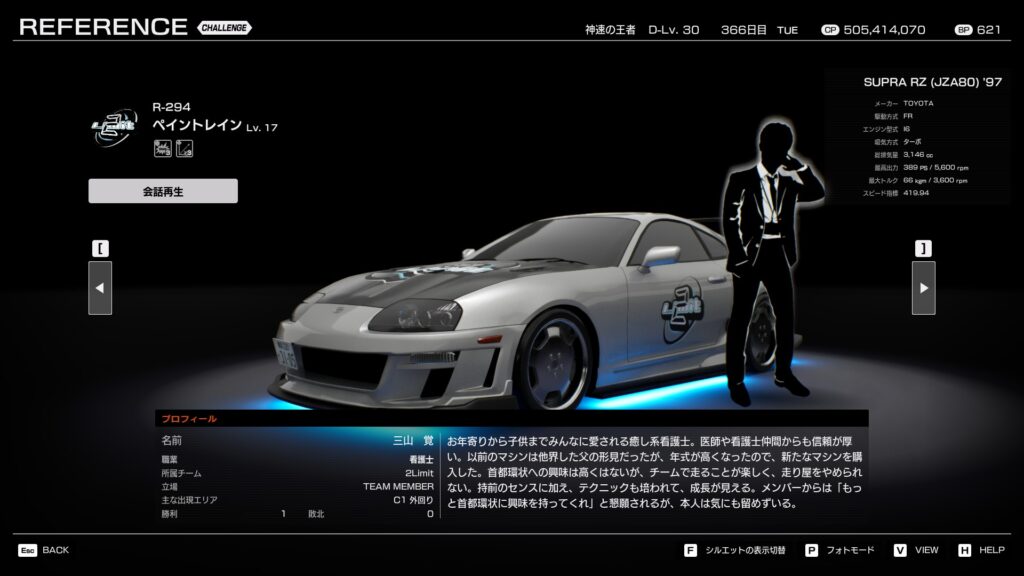
Task: Go to next rival with right arrow
Action: coord(923,288)
